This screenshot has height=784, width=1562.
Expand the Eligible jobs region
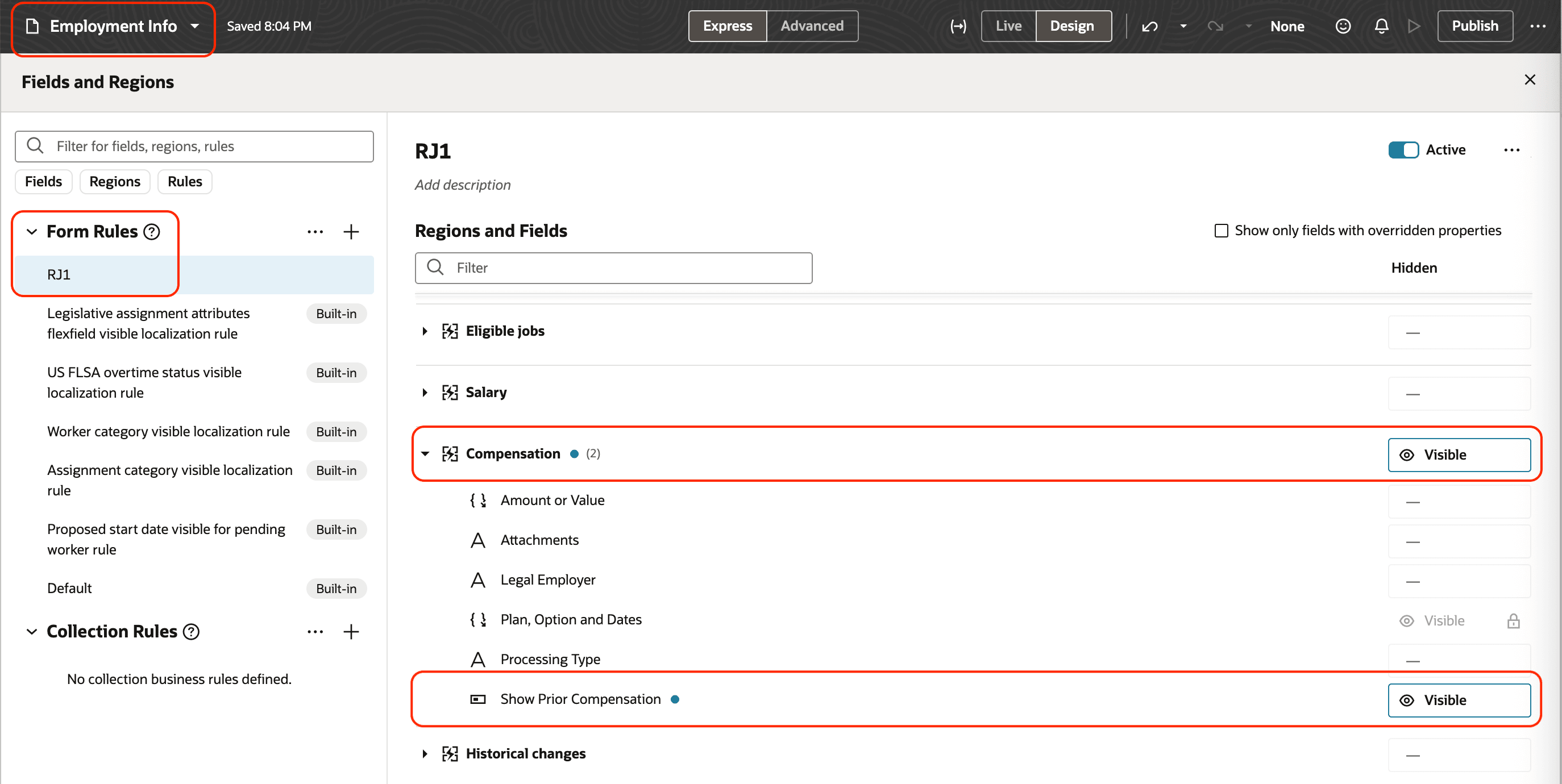point(425,331)
